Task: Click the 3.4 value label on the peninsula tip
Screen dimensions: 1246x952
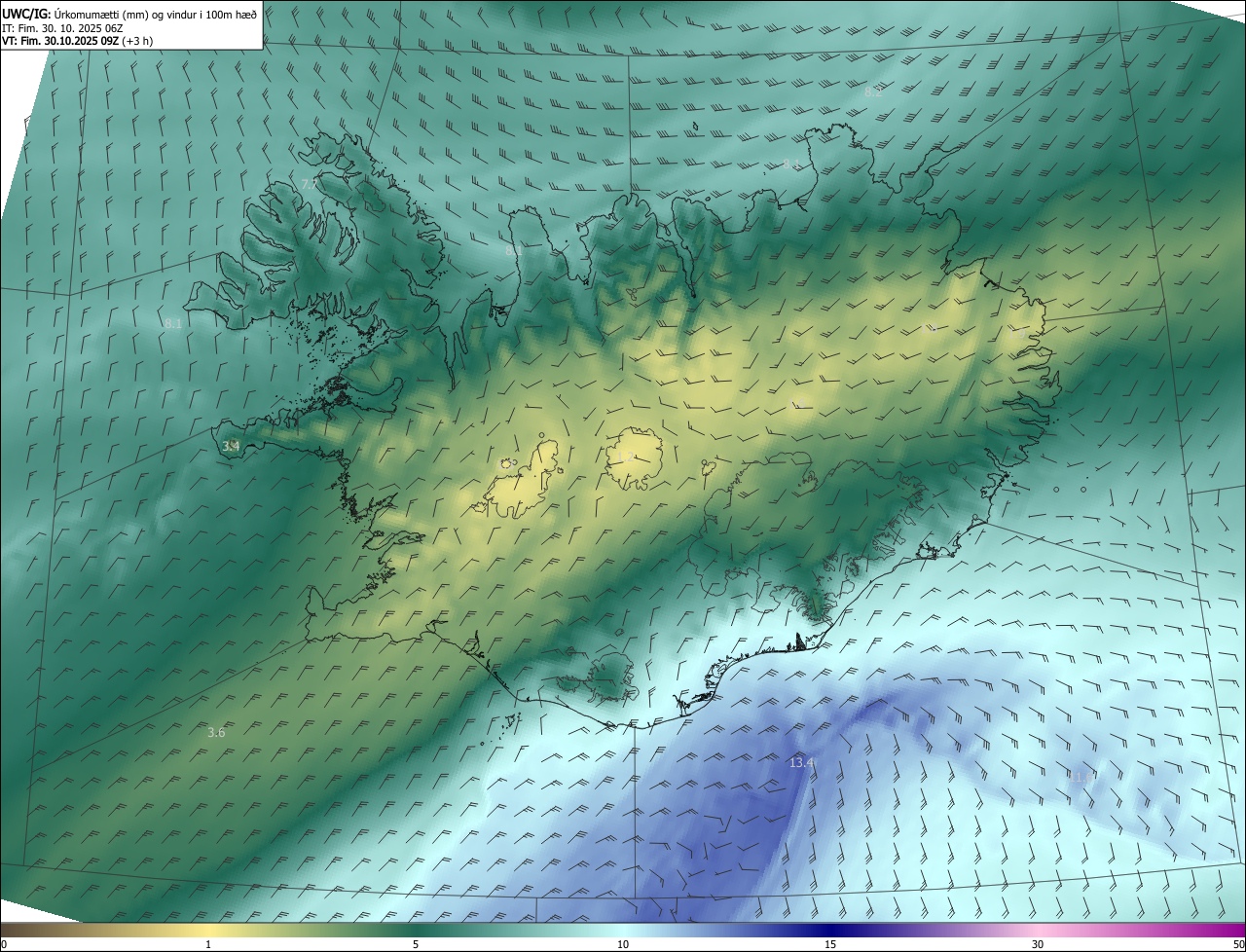Action: (231, 446)
